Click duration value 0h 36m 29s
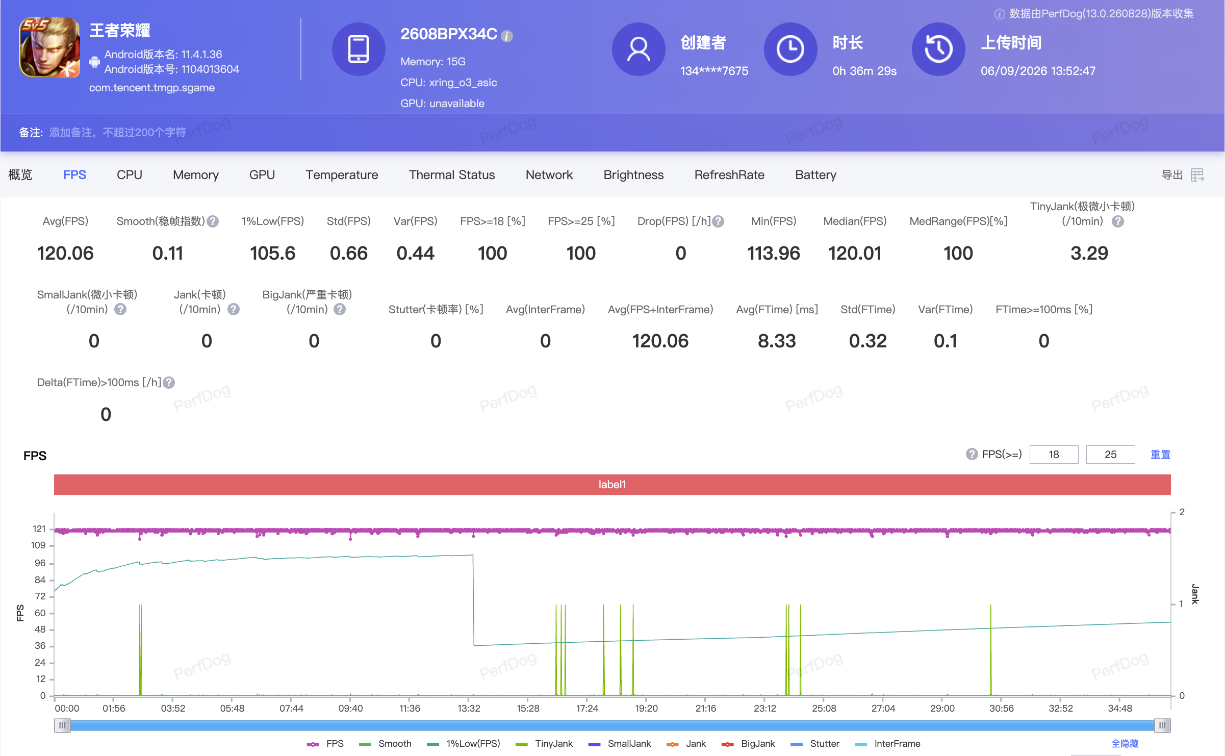This screenshot has width=1225, height=756. (x=864, y=71)
